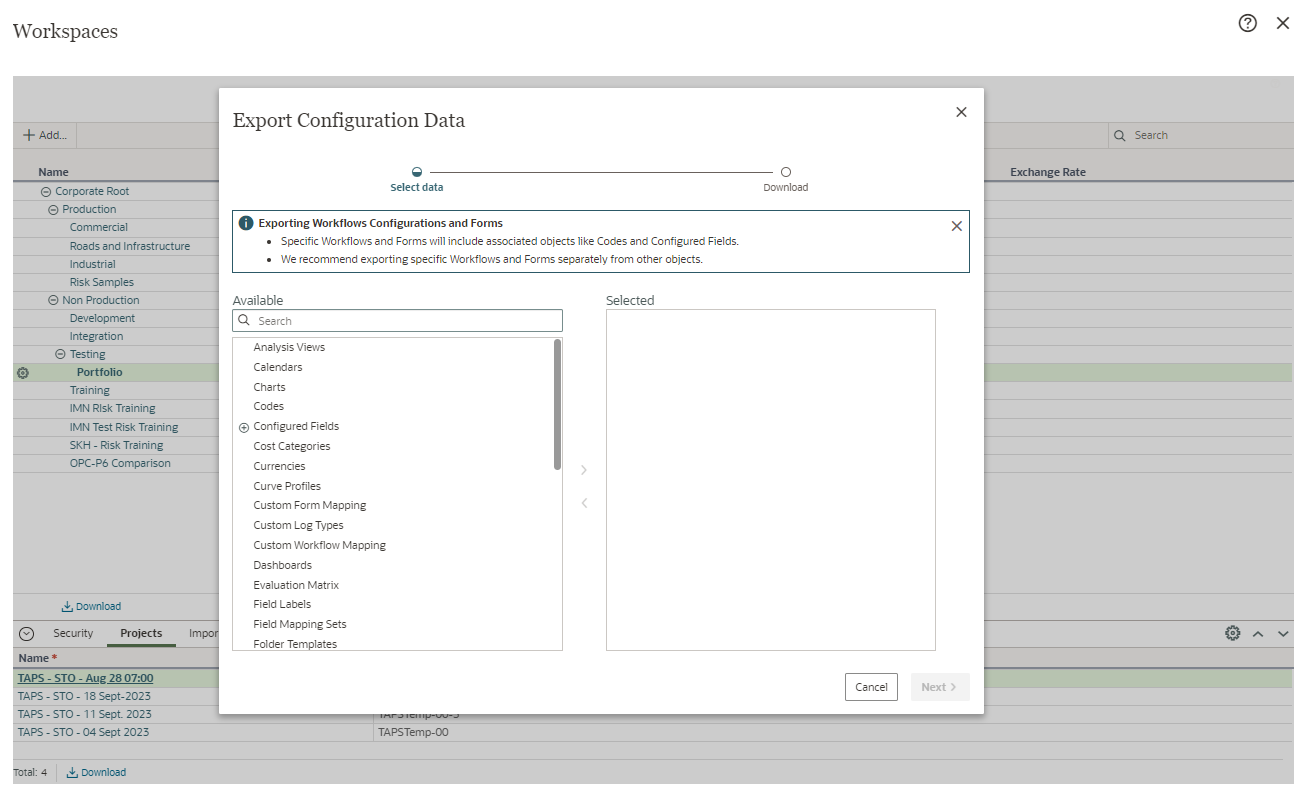
Task: Close the Export Configuration Data dialog
Action: point(961,112)
